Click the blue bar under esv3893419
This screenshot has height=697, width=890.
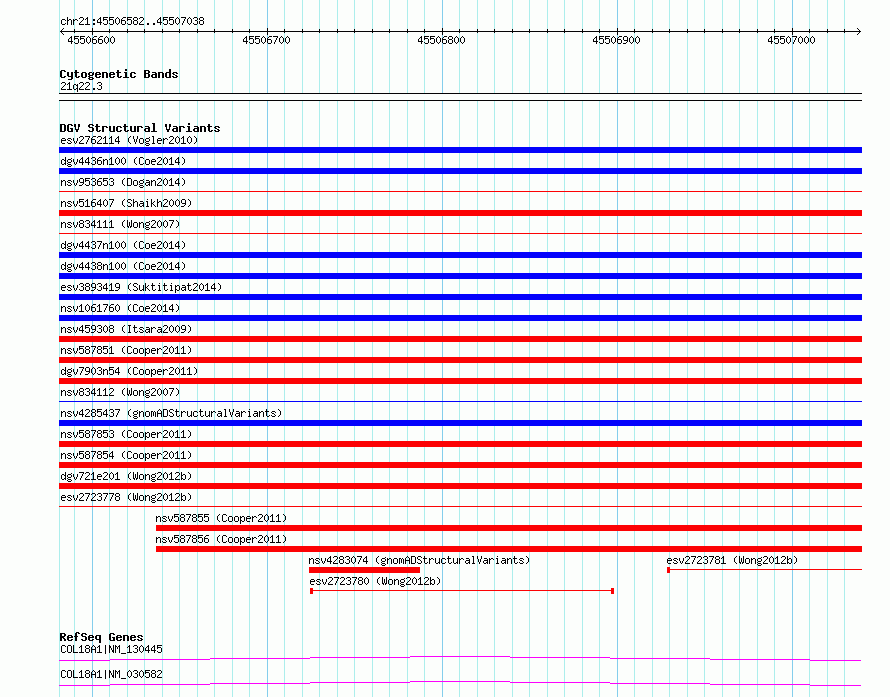(x=460, y=297)
